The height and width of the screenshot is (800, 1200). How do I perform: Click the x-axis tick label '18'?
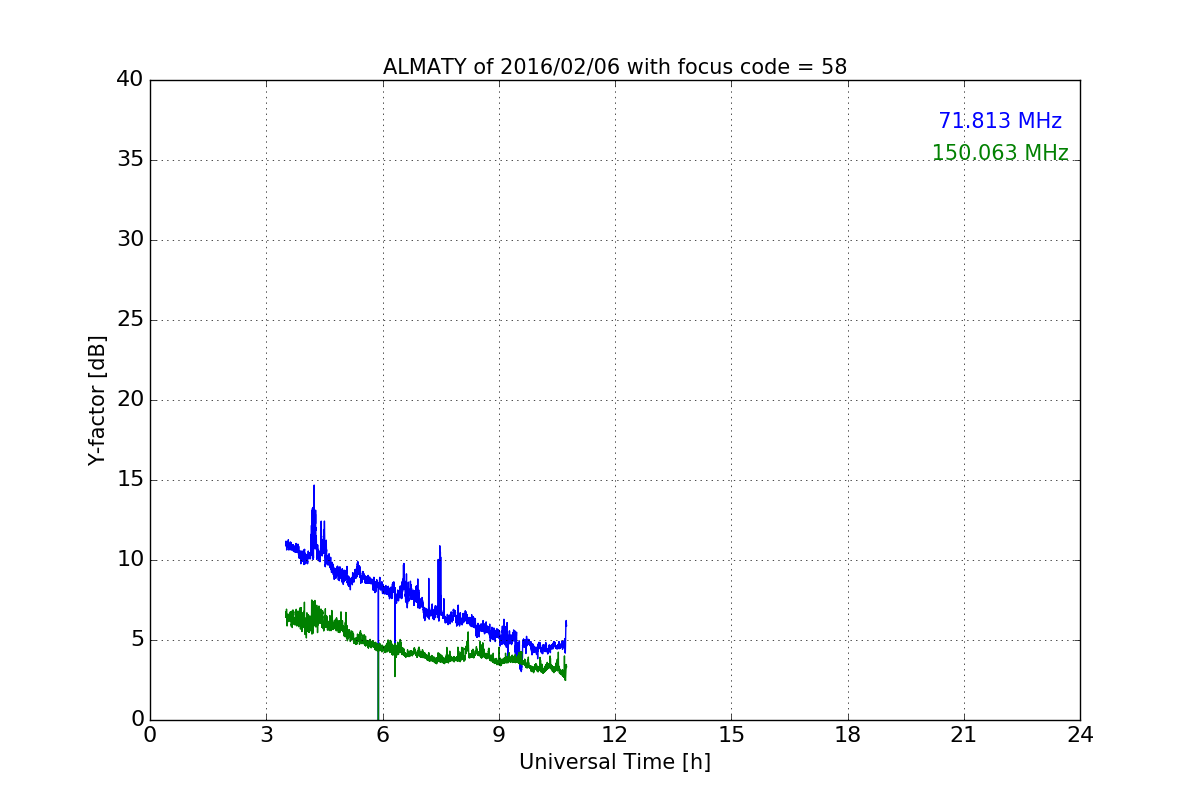pyautogui.click(x=848, y=735)
